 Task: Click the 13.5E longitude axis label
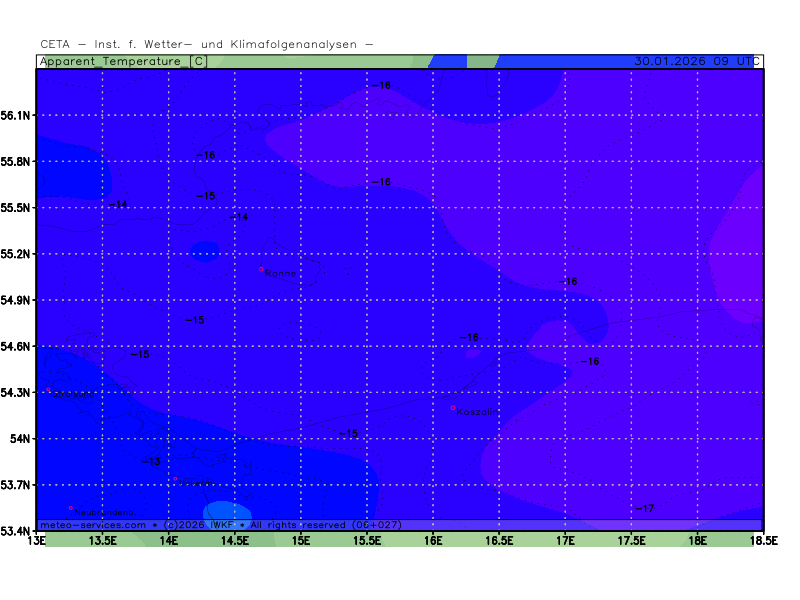[103, 541]
